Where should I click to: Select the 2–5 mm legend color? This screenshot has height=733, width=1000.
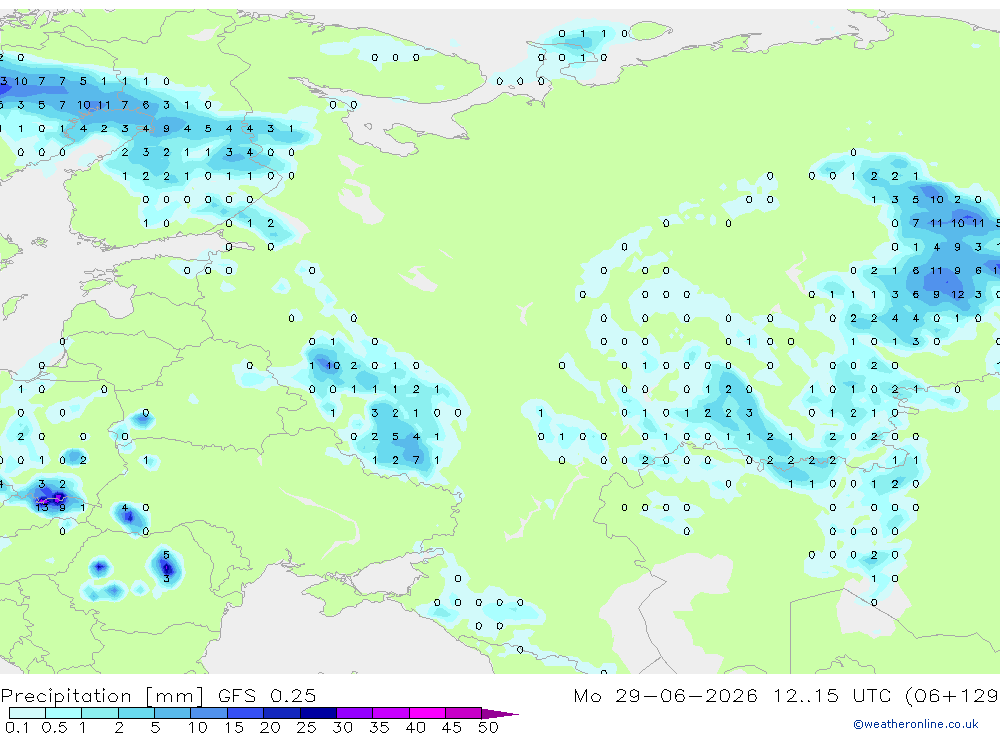coord(136,713)
